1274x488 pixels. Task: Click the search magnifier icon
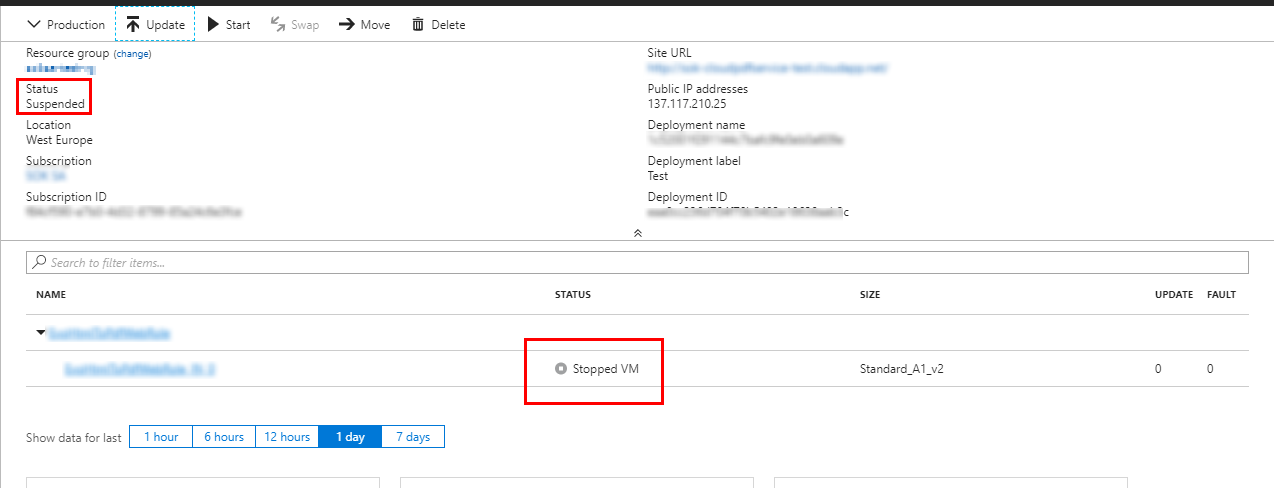point(40,262)
